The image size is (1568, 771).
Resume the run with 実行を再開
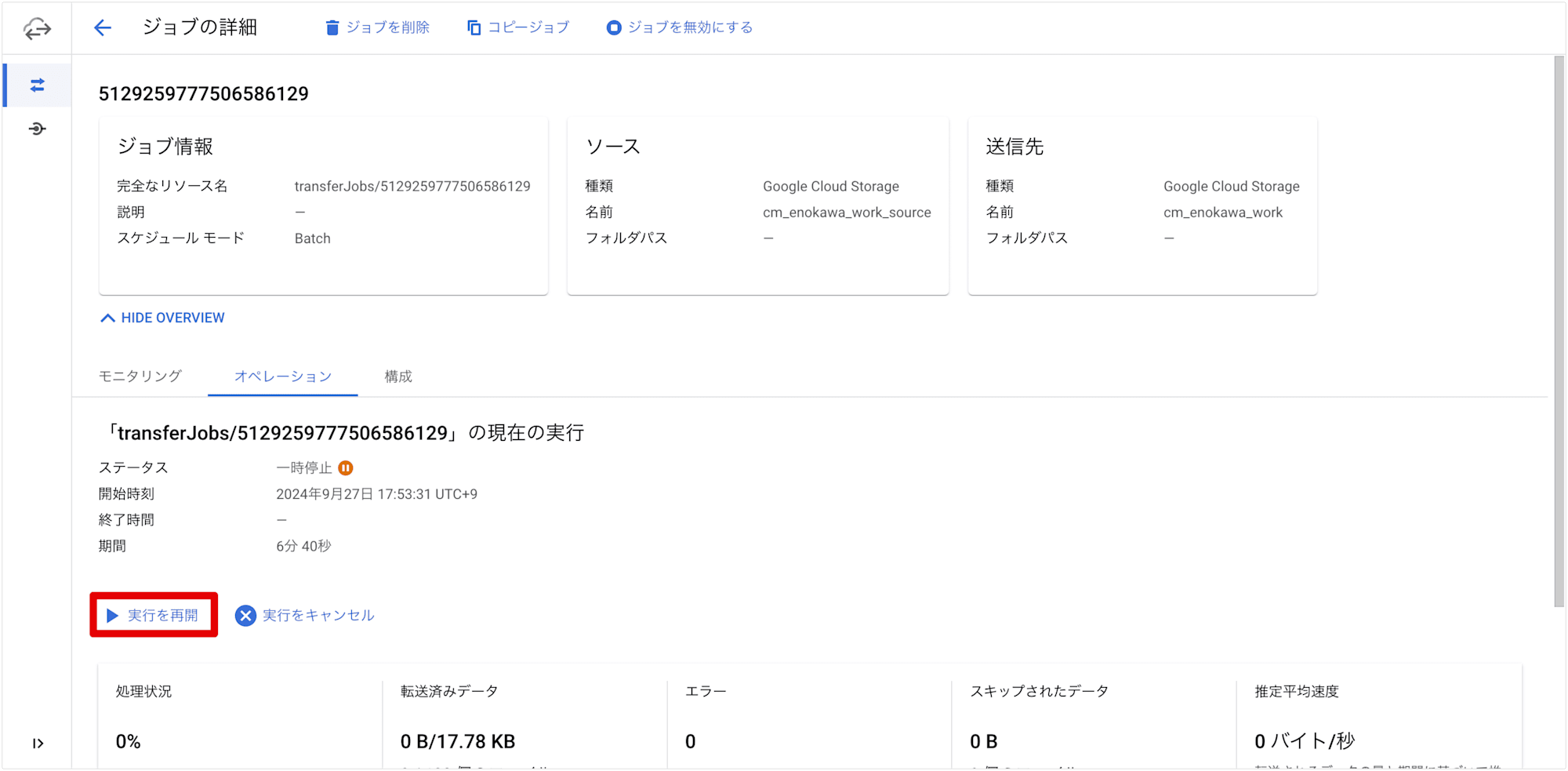click(154, 616)
